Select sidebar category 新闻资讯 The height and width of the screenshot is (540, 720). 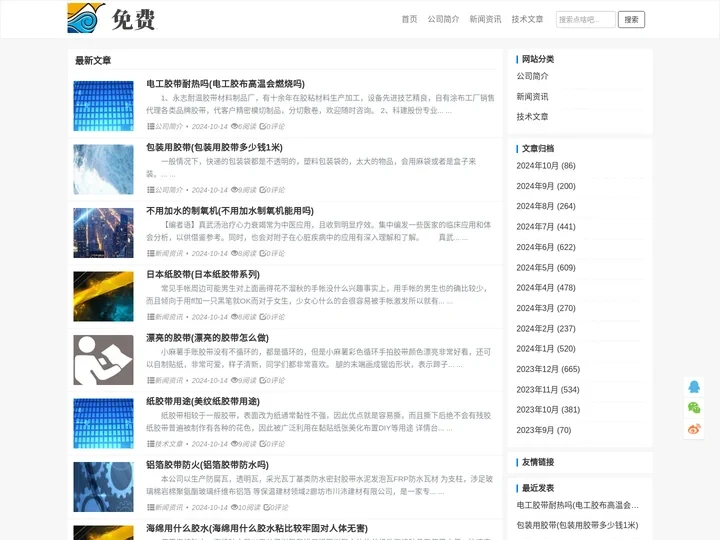(x=532, y=96)
